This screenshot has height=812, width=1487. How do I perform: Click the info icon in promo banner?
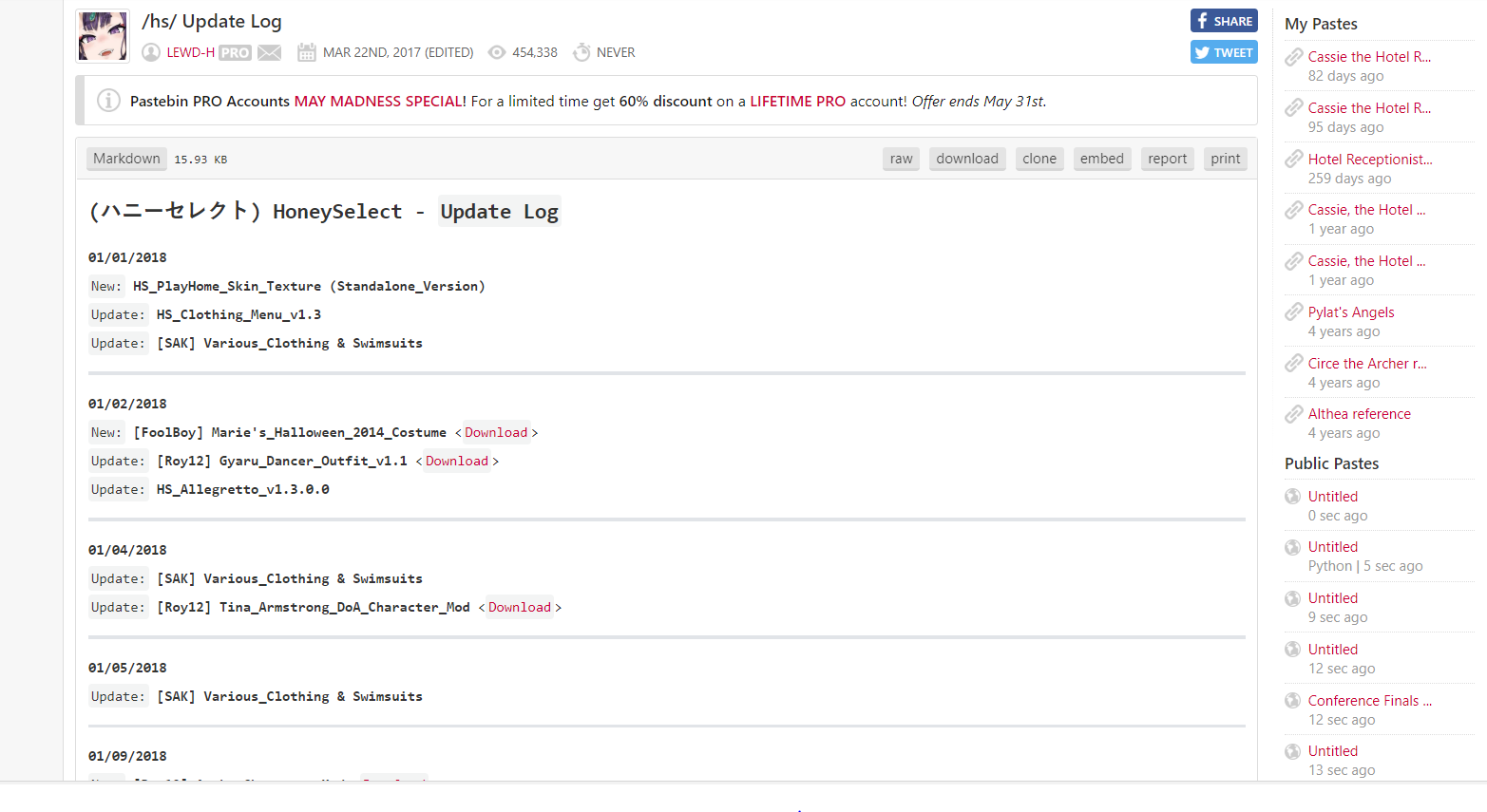point(108,101)
